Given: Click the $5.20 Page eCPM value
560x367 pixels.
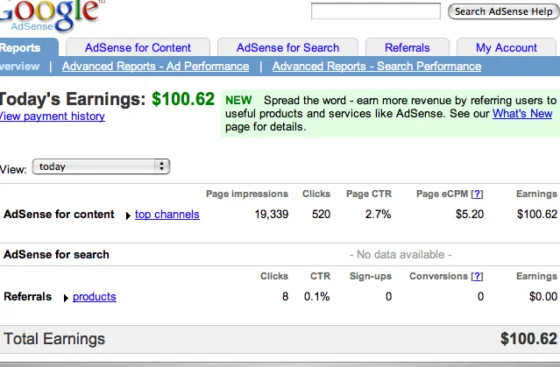Looking at the screenshot, I should click(470, 214).
